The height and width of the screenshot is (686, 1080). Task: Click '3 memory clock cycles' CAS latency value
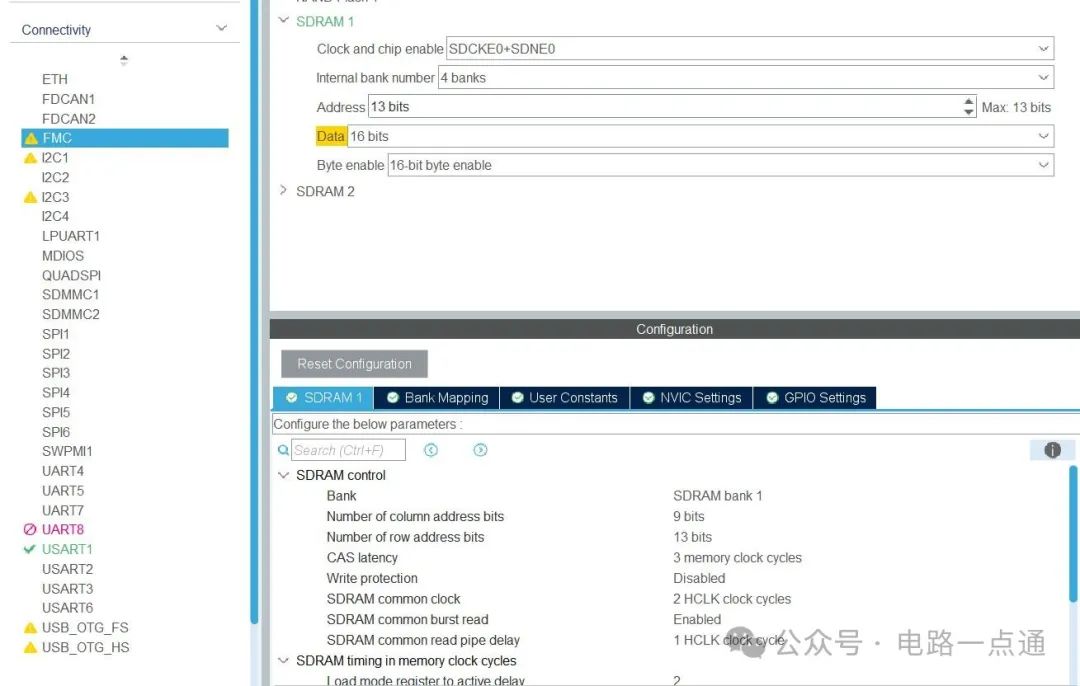737,558
